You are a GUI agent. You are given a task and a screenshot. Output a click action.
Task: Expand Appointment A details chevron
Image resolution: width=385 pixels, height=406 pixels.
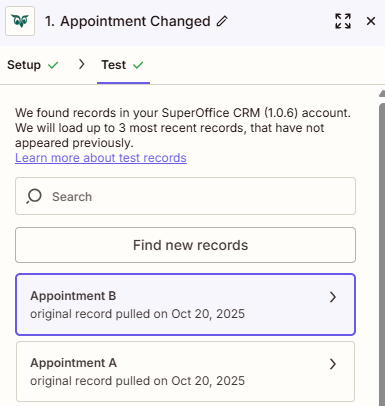click(332, 364)
